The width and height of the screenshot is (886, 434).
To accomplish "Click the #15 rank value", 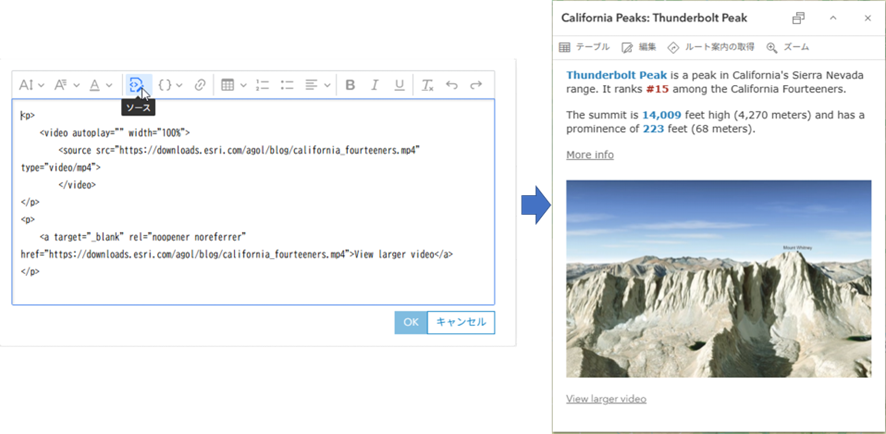I will coord(658,89).
